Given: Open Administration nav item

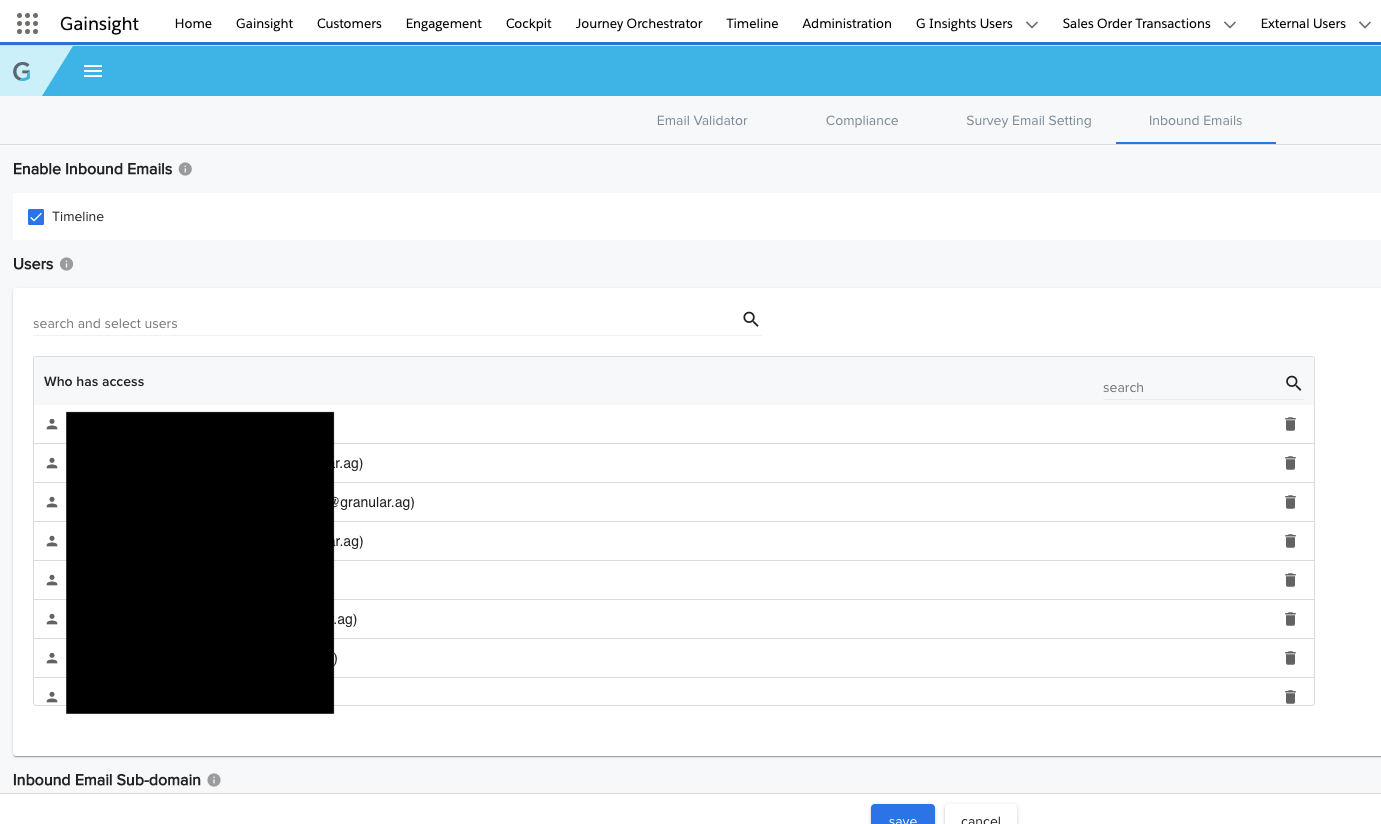Looking at the screenshot, I should [847, 23].
